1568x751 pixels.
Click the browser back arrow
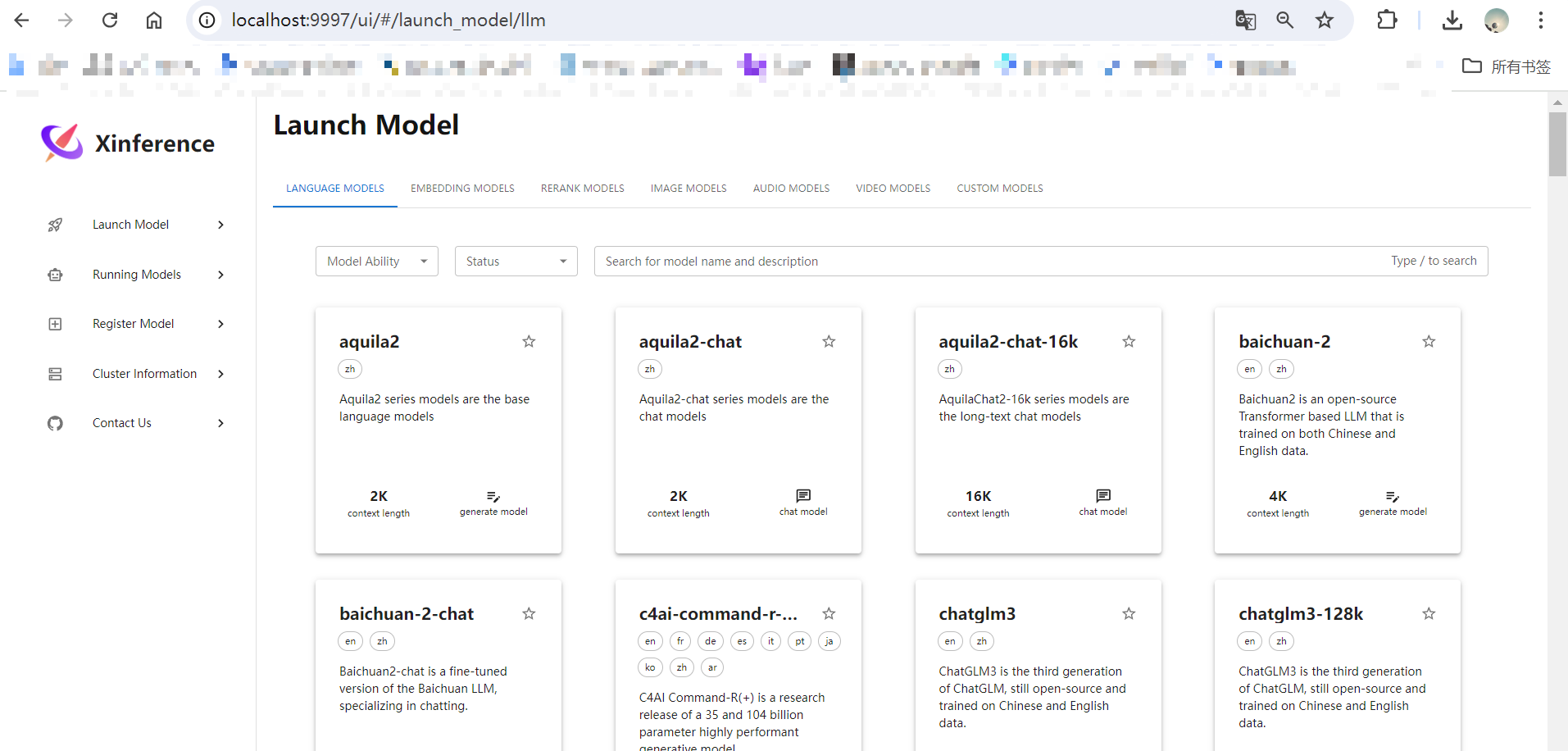(x=22, y=20)
